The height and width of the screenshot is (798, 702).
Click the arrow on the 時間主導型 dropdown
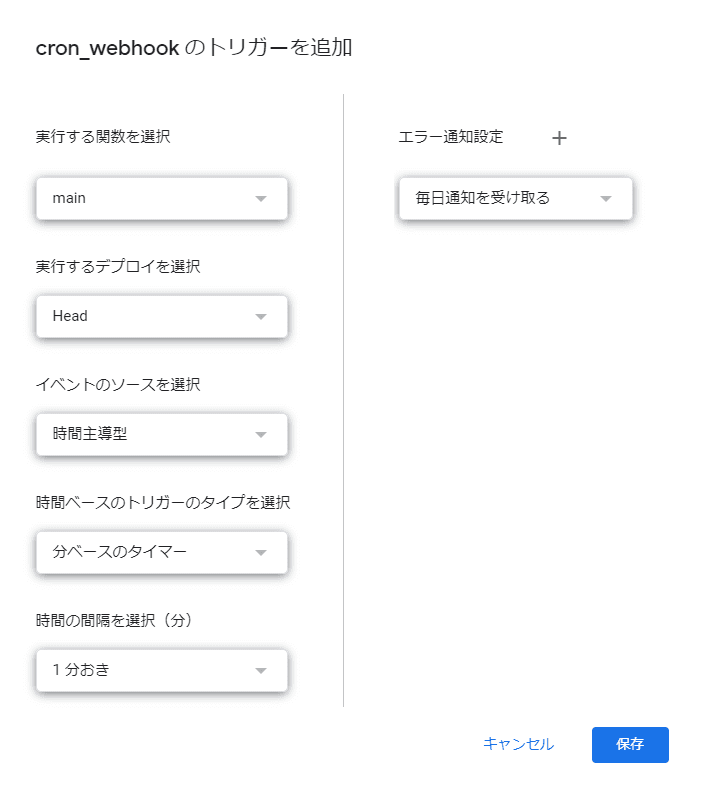[x=261, y=434]
